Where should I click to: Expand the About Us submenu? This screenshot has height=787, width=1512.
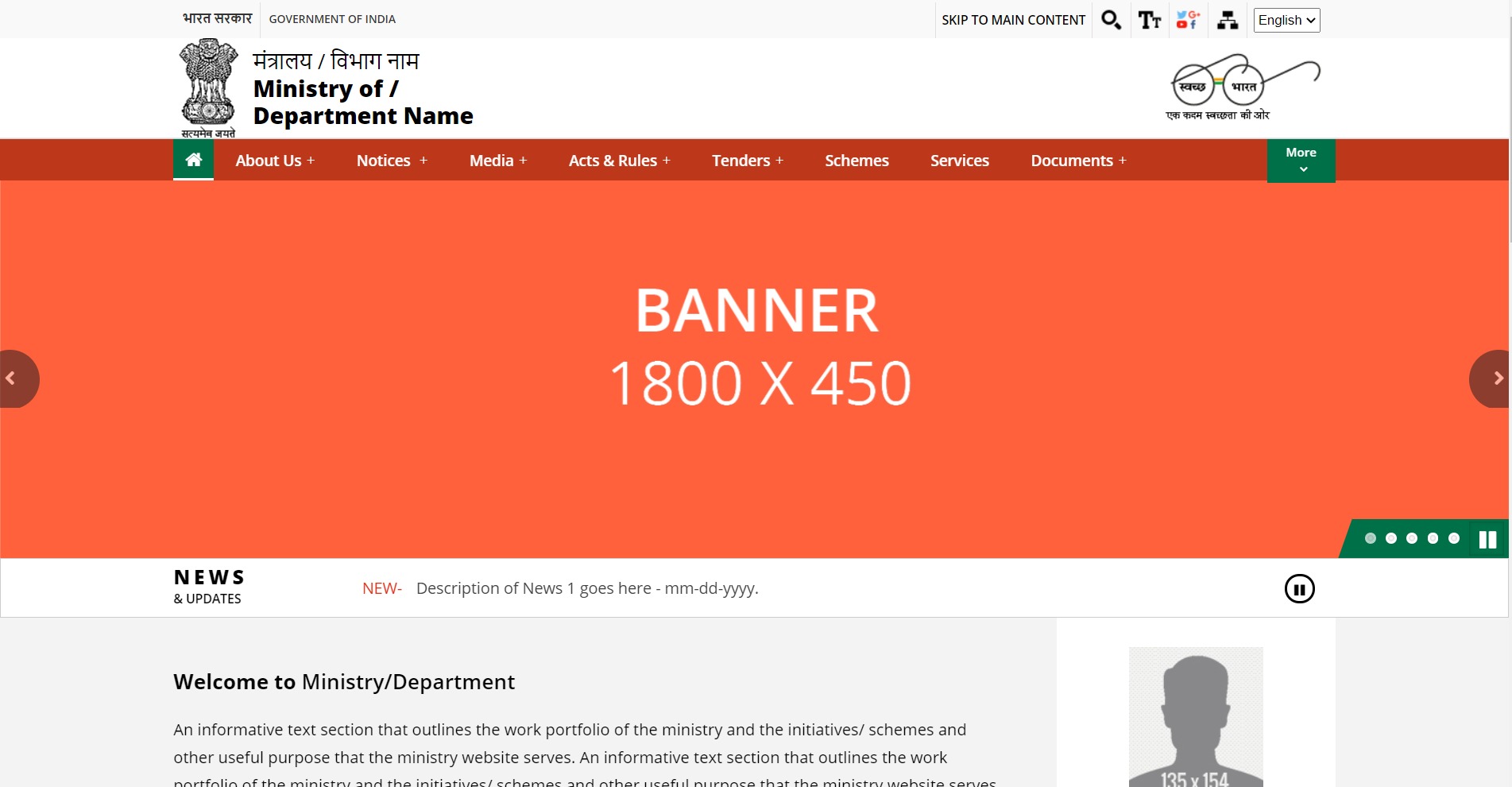pos(275,161)
